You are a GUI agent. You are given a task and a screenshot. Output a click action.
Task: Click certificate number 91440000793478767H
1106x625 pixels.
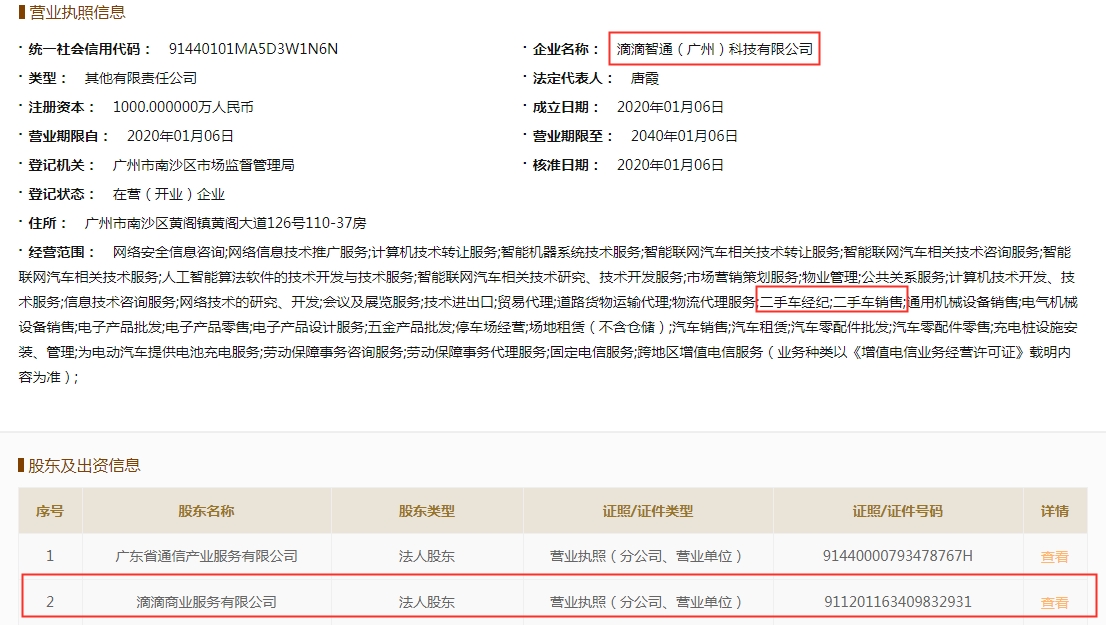click(x=897, y=556)
